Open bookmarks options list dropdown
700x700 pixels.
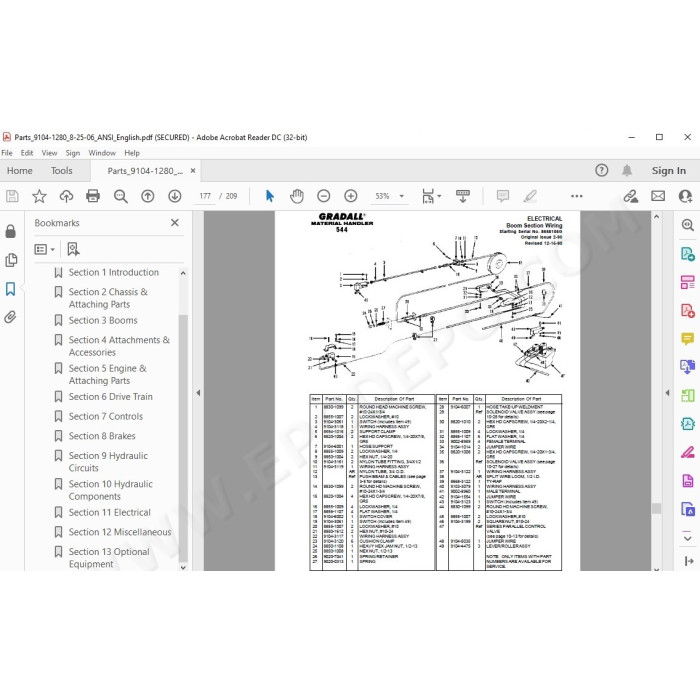coord(45,249)
